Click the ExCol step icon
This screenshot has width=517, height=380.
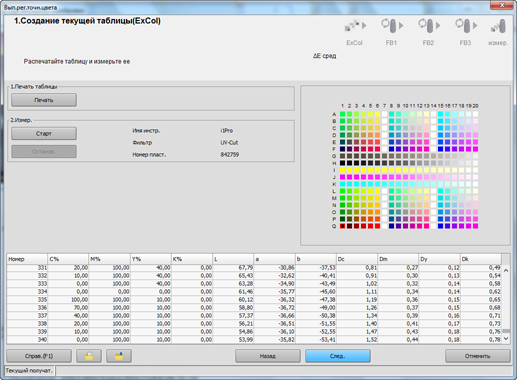pyautogui.click(x=355, y=26)
